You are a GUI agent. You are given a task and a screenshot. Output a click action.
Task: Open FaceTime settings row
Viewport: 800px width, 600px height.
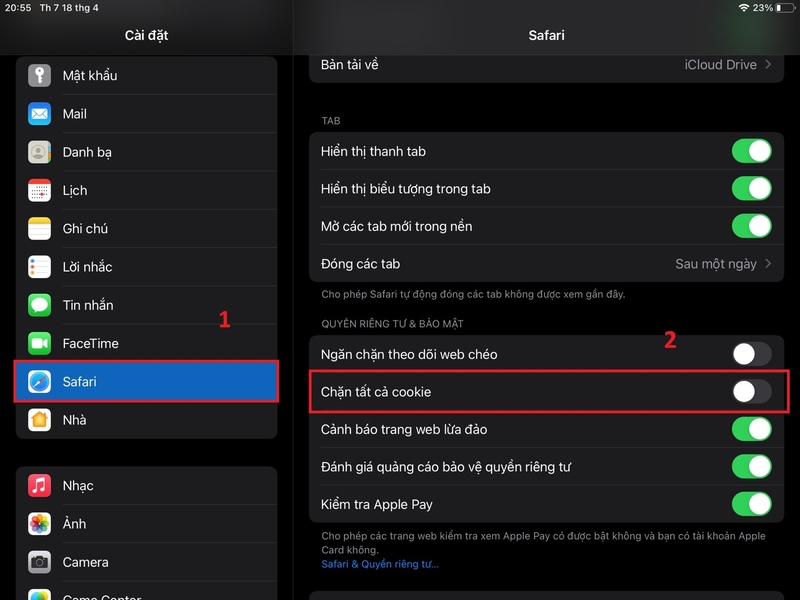point(146,343)
